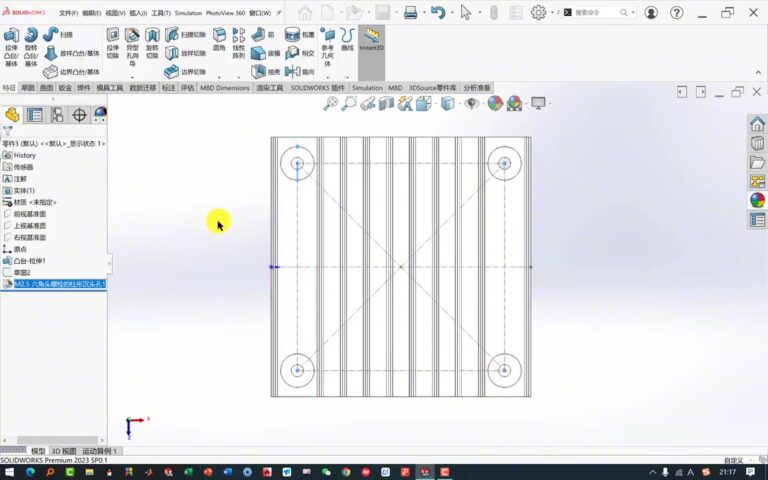This screenshot has width=768, height=480.
Task: Open the Options gear icon
Action: tap(538, 13)
